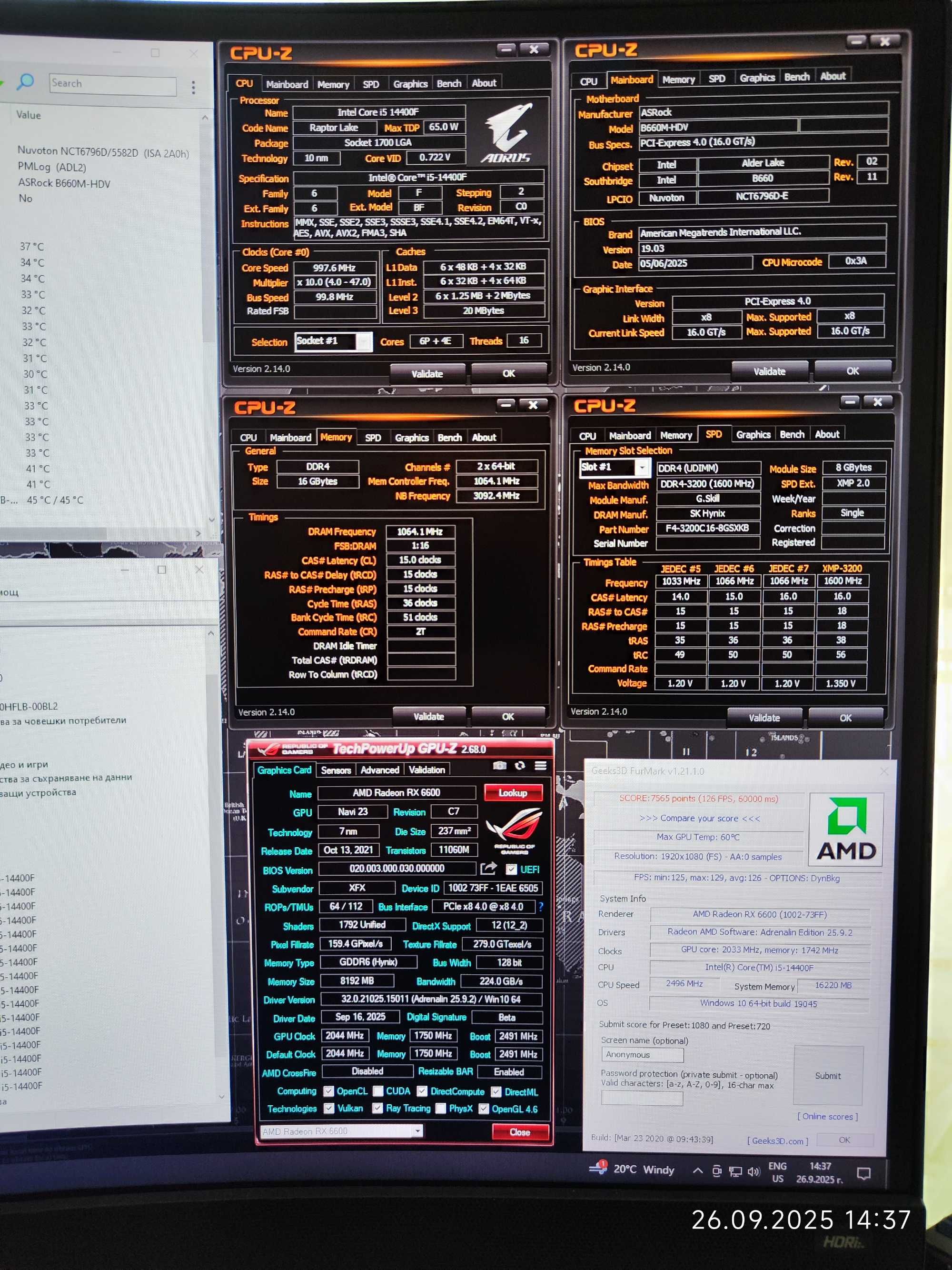Click the magnifier search icon in the left window
This screenshot has width=952, height=1270.
pyautogui.click(x=25, y=81)
